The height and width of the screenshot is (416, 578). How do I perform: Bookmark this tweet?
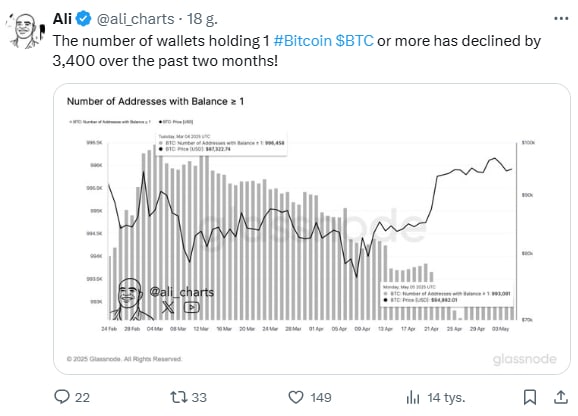point(530,397)
